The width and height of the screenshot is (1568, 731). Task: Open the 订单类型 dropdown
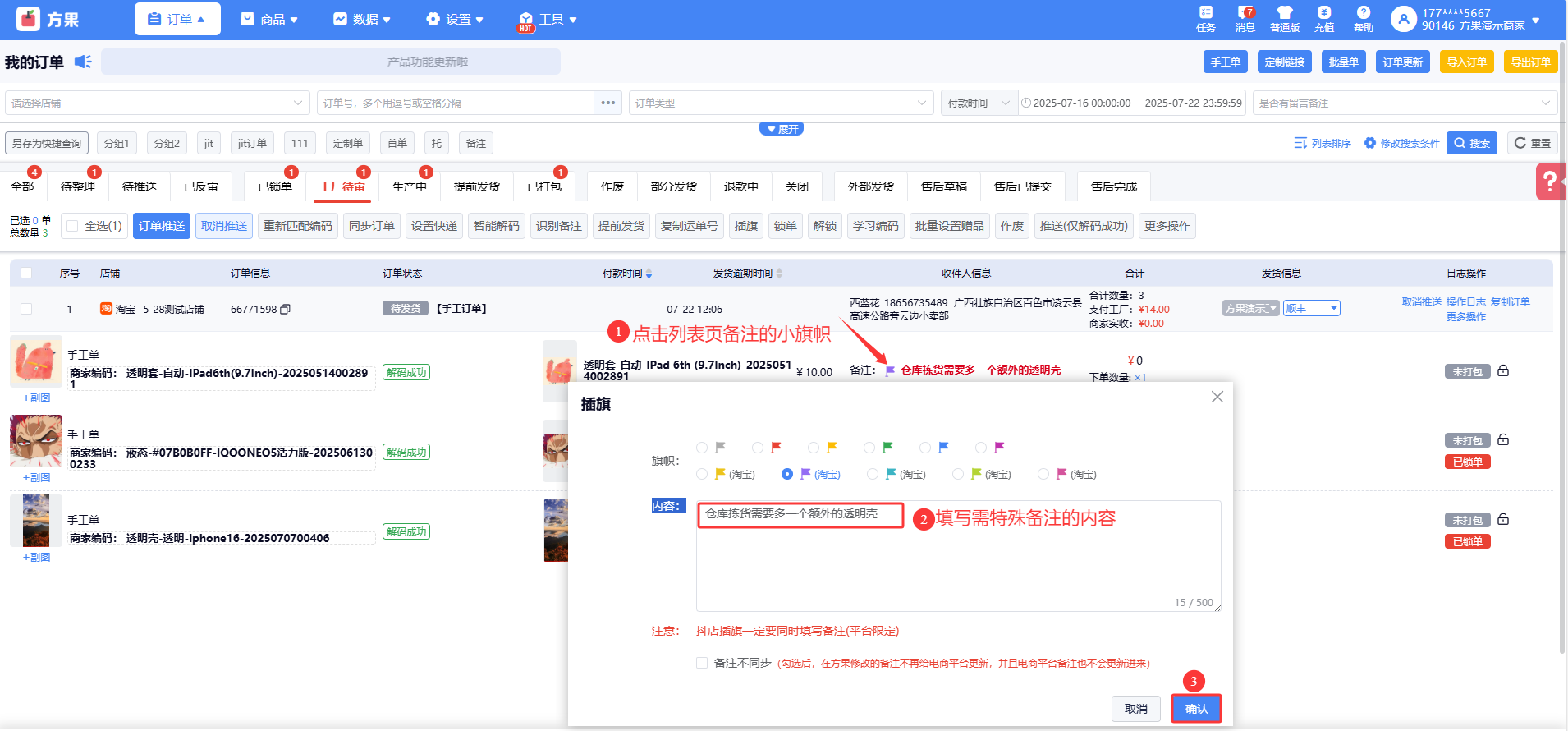780,103
